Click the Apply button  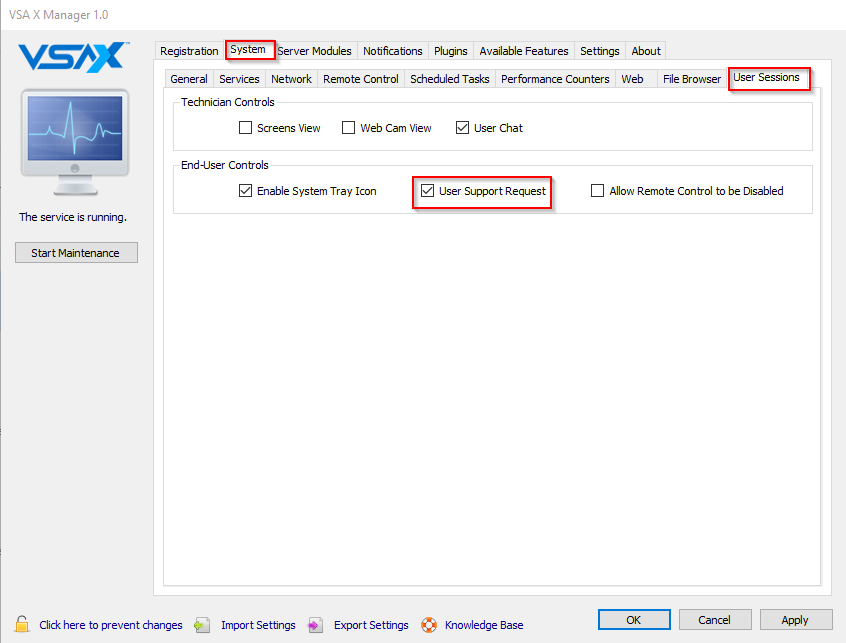(795, 620)
